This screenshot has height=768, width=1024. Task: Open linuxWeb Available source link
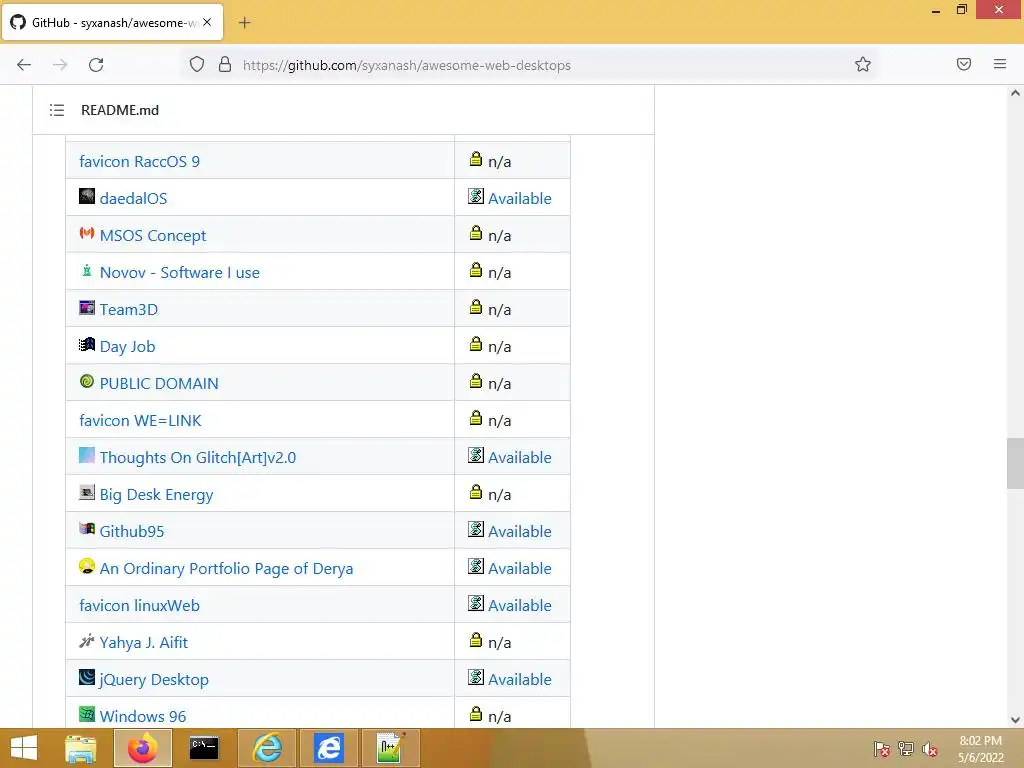[x=520, y=605]
